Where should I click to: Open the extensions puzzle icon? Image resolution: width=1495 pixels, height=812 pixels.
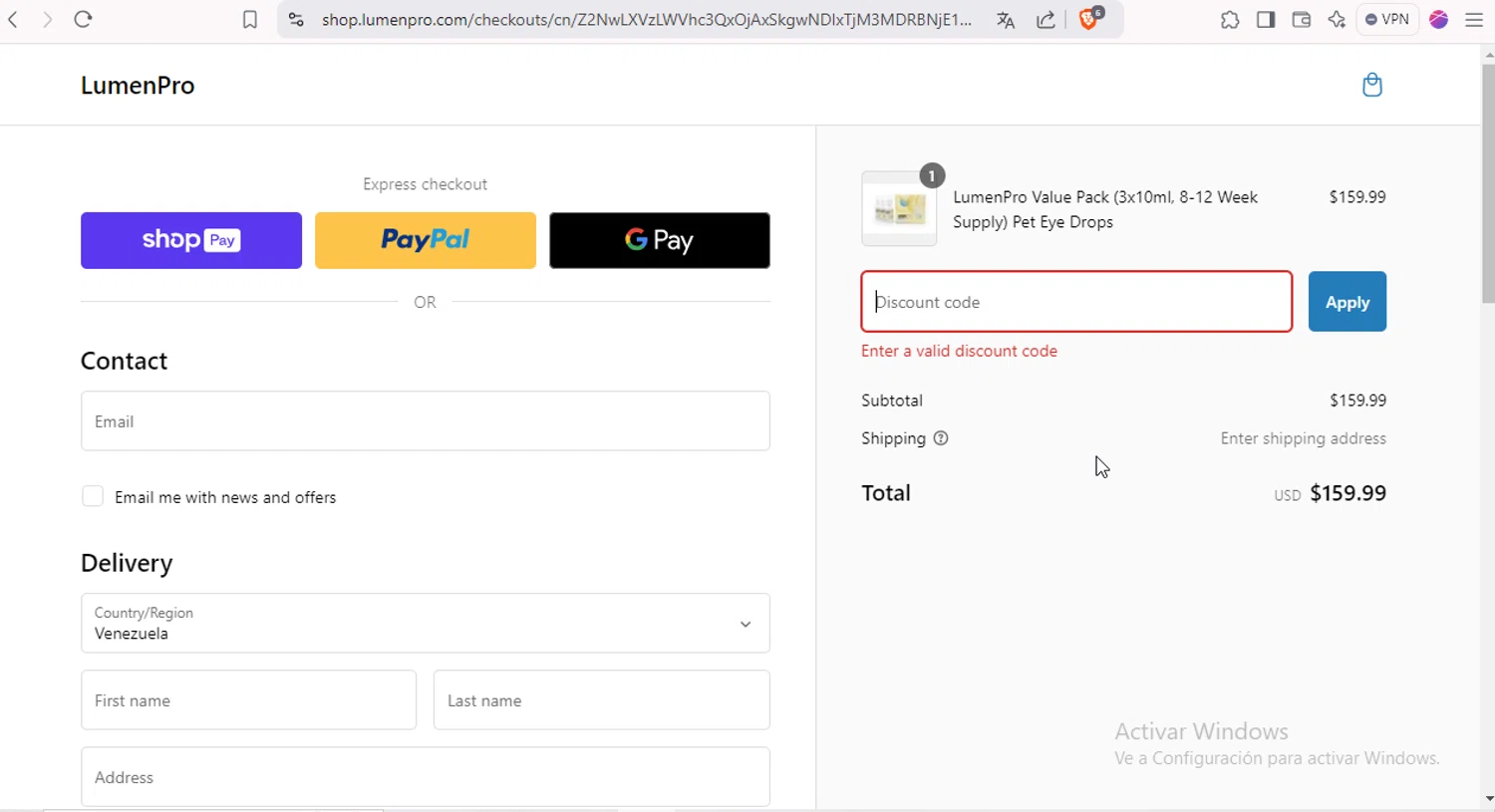(x=1230, y=20)
